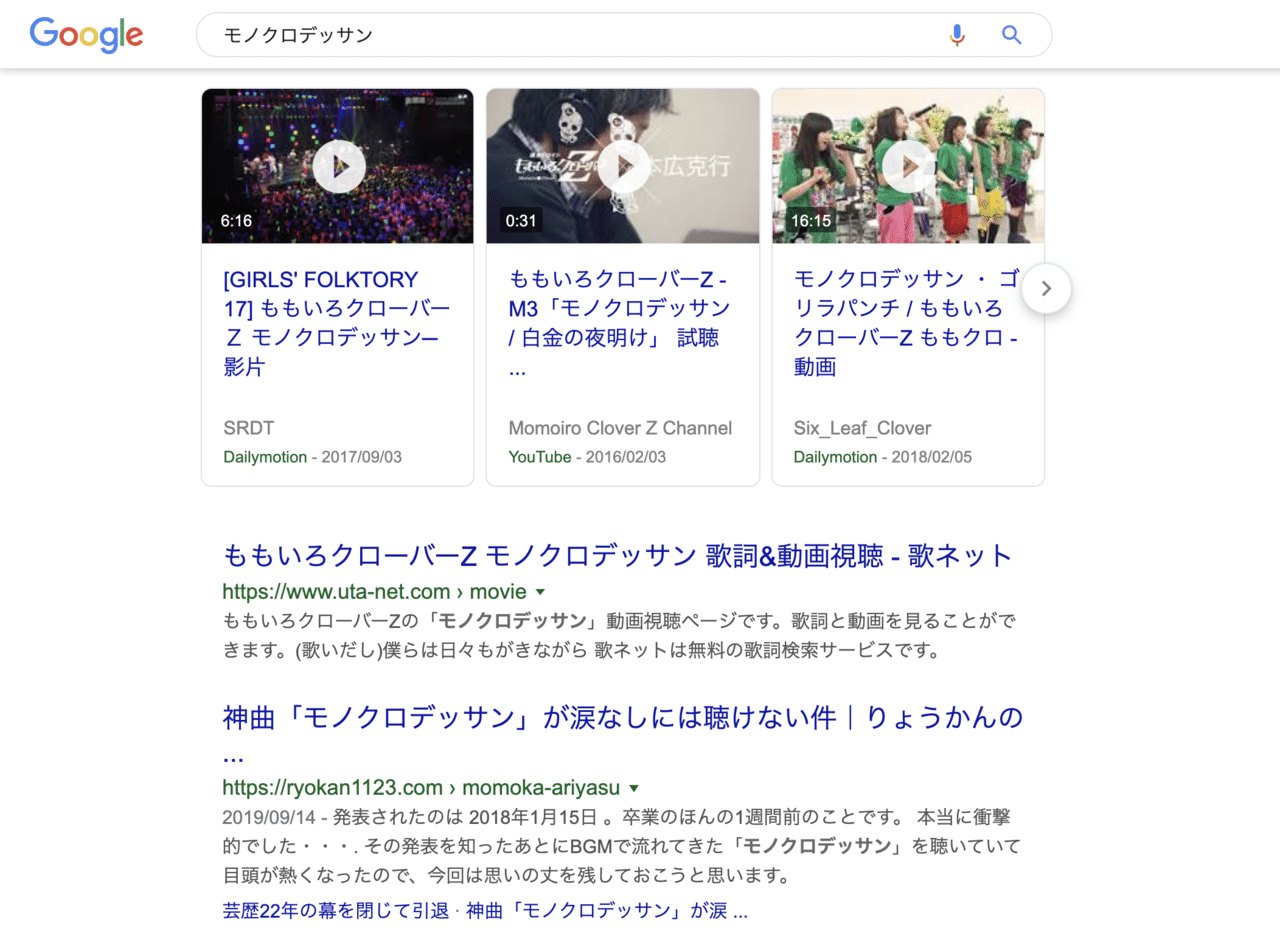Start voice search with the microphone icon

(x=957, y=35)
